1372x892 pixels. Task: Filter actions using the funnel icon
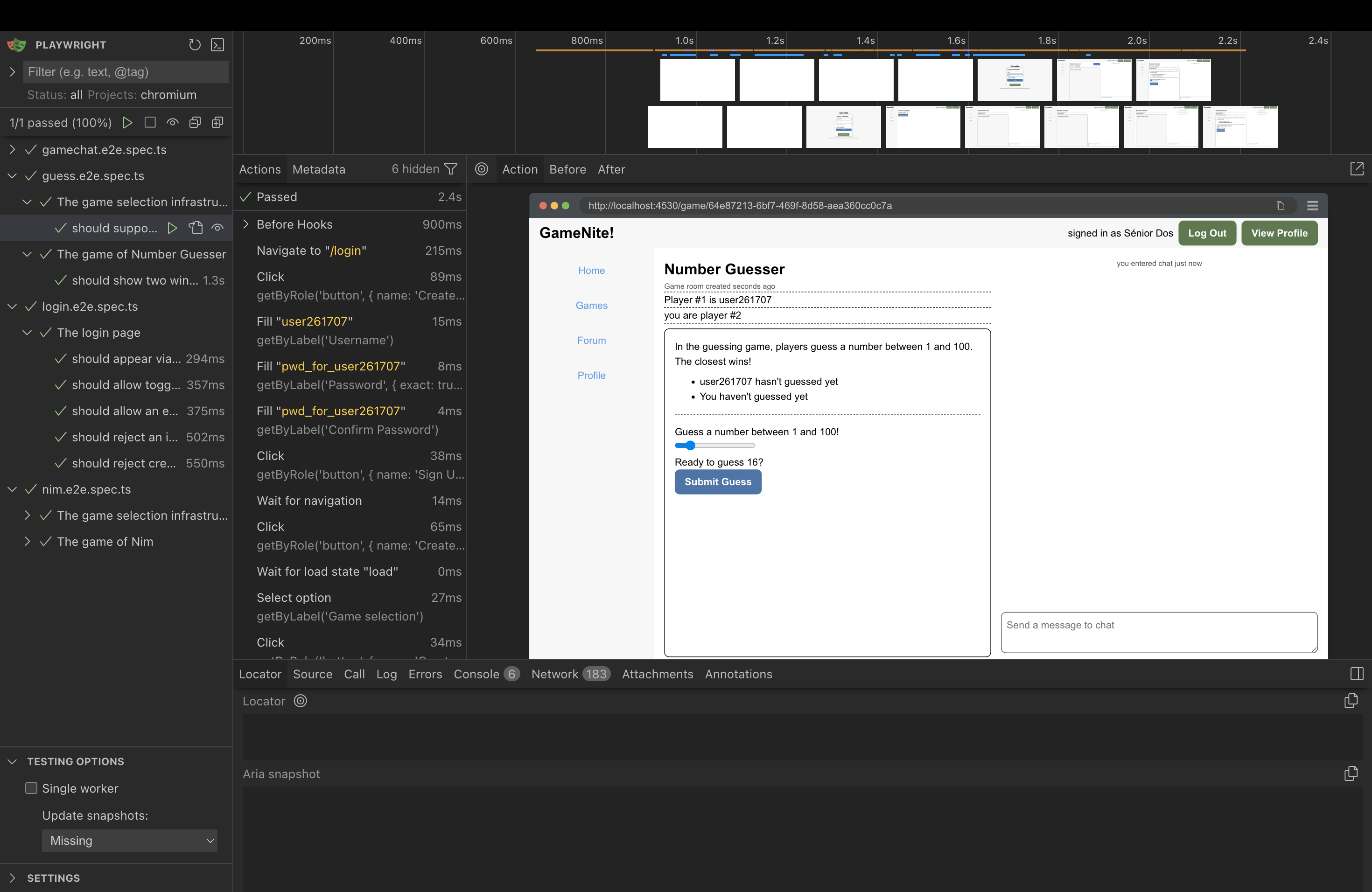coord(451,169)
